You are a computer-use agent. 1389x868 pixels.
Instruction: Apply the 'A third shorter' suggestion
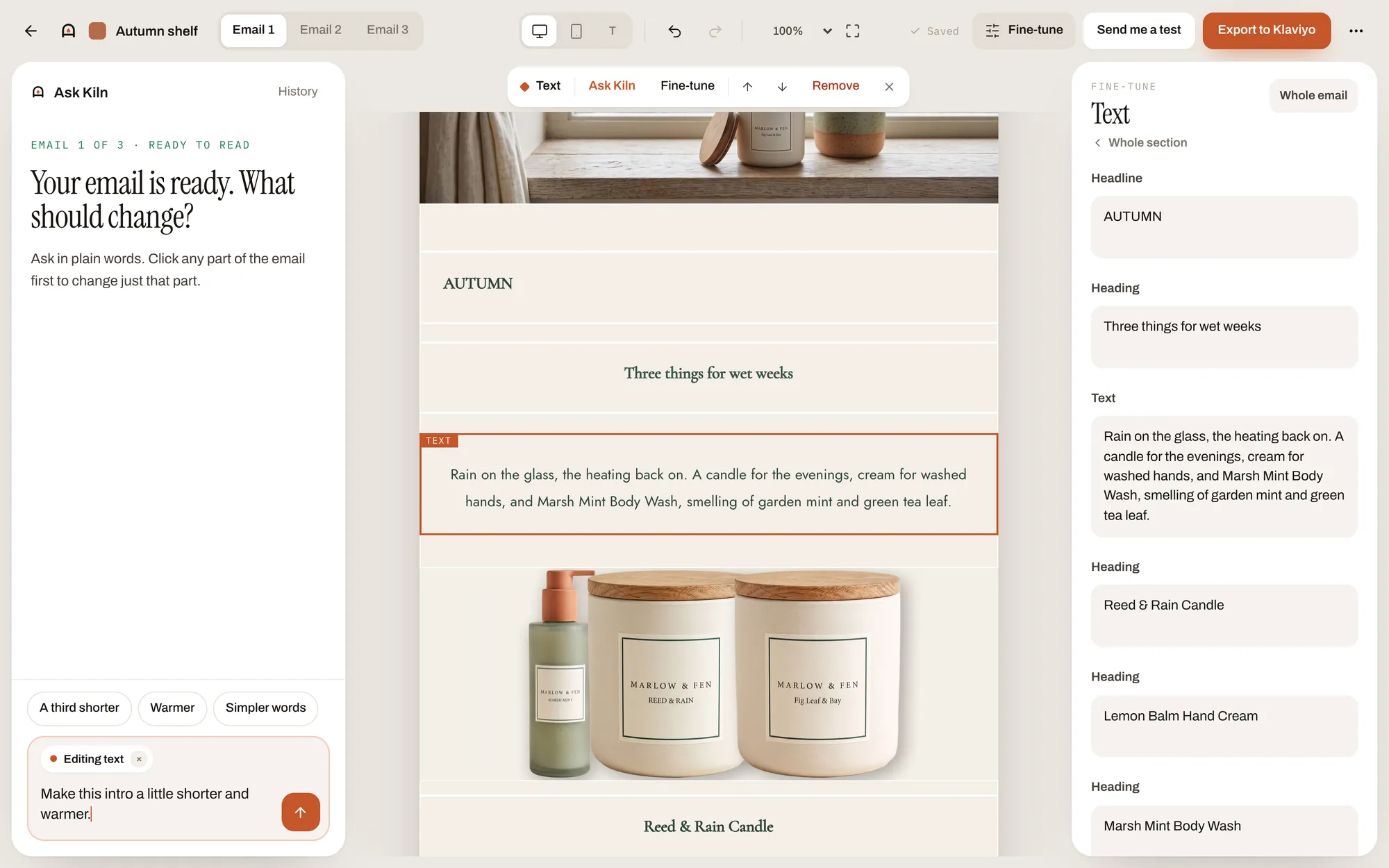tap(79, 708)
